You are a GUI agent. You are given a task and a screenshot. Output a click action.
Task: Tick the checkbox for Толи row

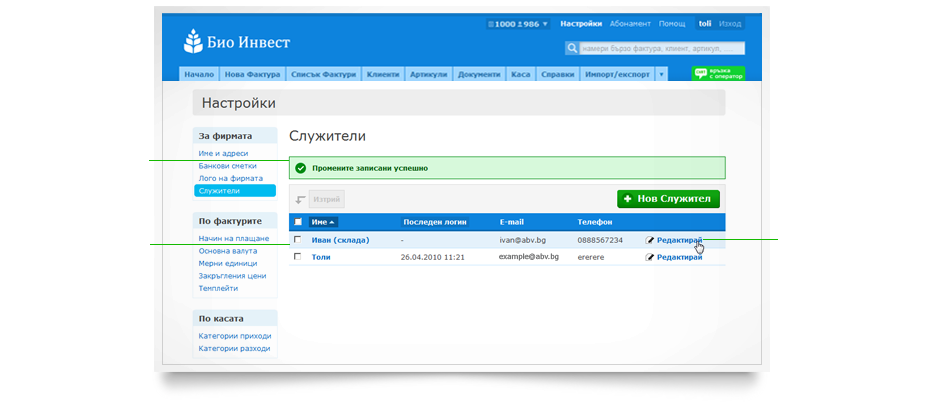tap(297, 257)
